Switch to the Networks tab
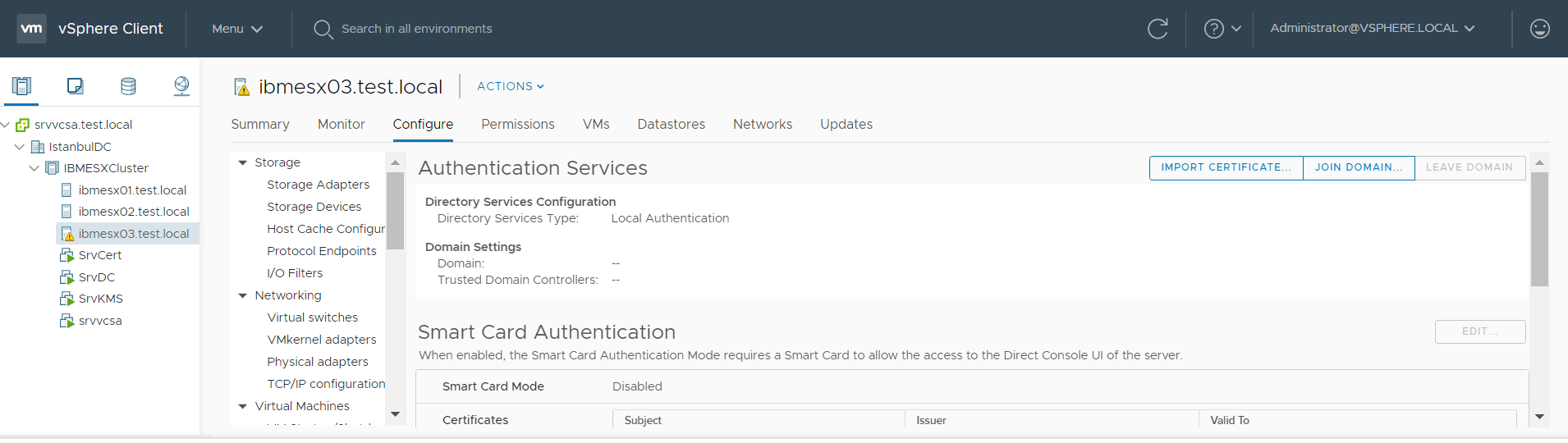Viewport: 1568px width, 443px height. (x=763, y=124)
